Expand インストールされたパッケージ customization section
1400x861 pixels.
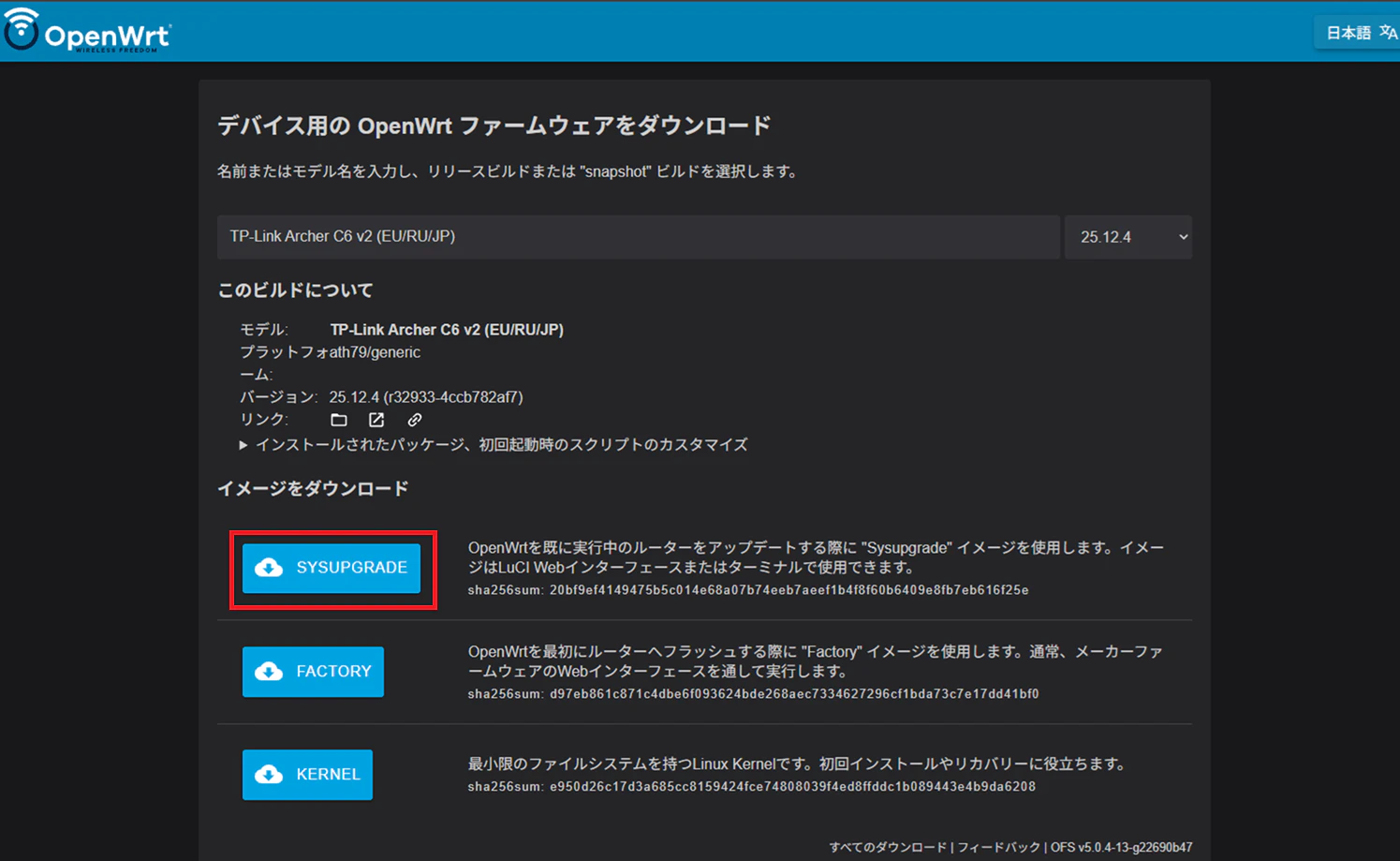pos(494,445)
